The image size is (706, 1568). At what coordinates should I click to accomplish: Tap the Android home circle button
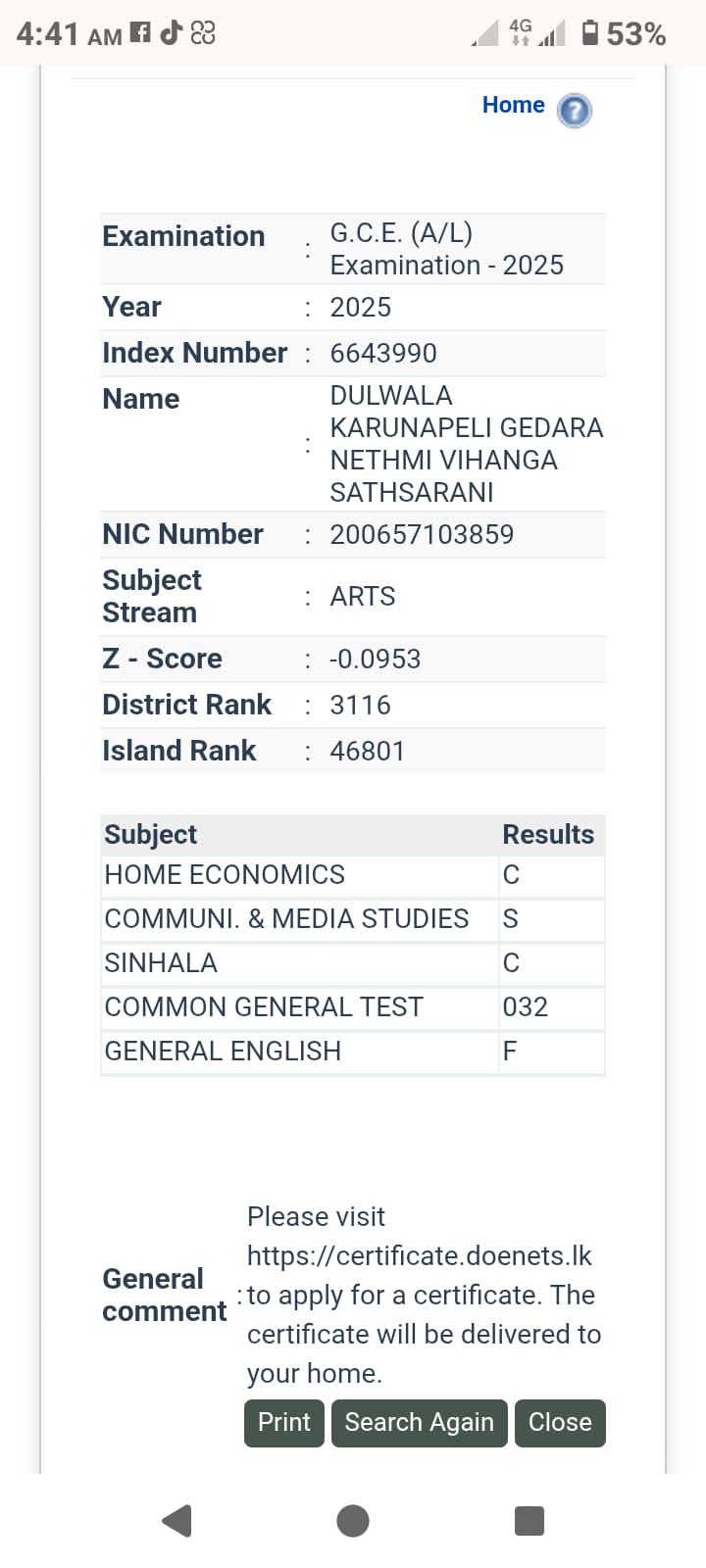(x=353, y=1520)
